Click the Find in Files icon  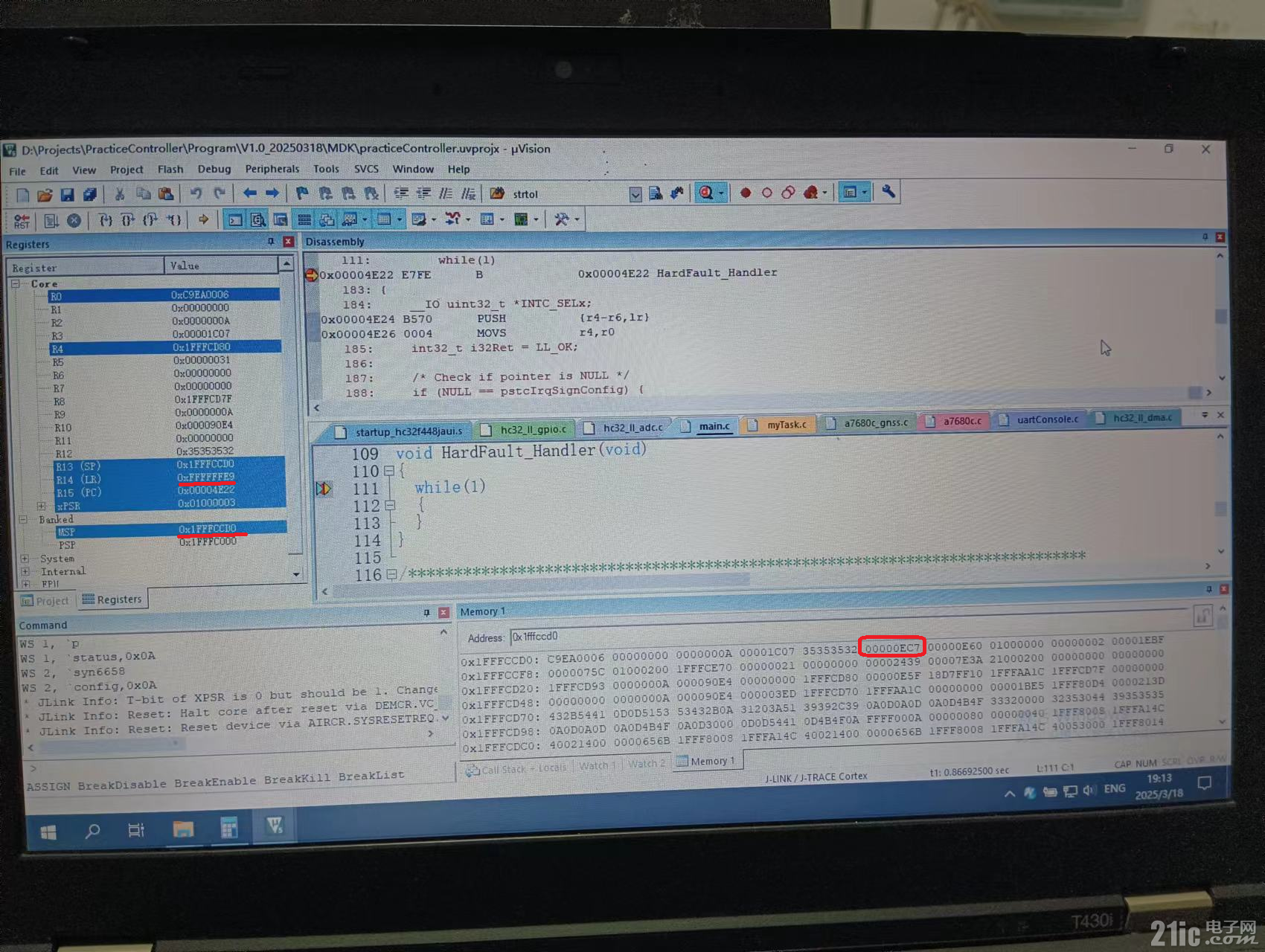click(x=497, y=193)
